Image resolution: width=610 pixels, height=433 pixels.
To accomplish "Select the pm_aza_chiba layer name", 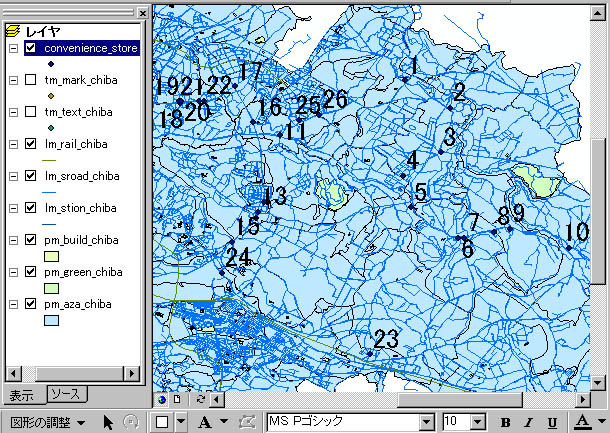I will [78, 304].
